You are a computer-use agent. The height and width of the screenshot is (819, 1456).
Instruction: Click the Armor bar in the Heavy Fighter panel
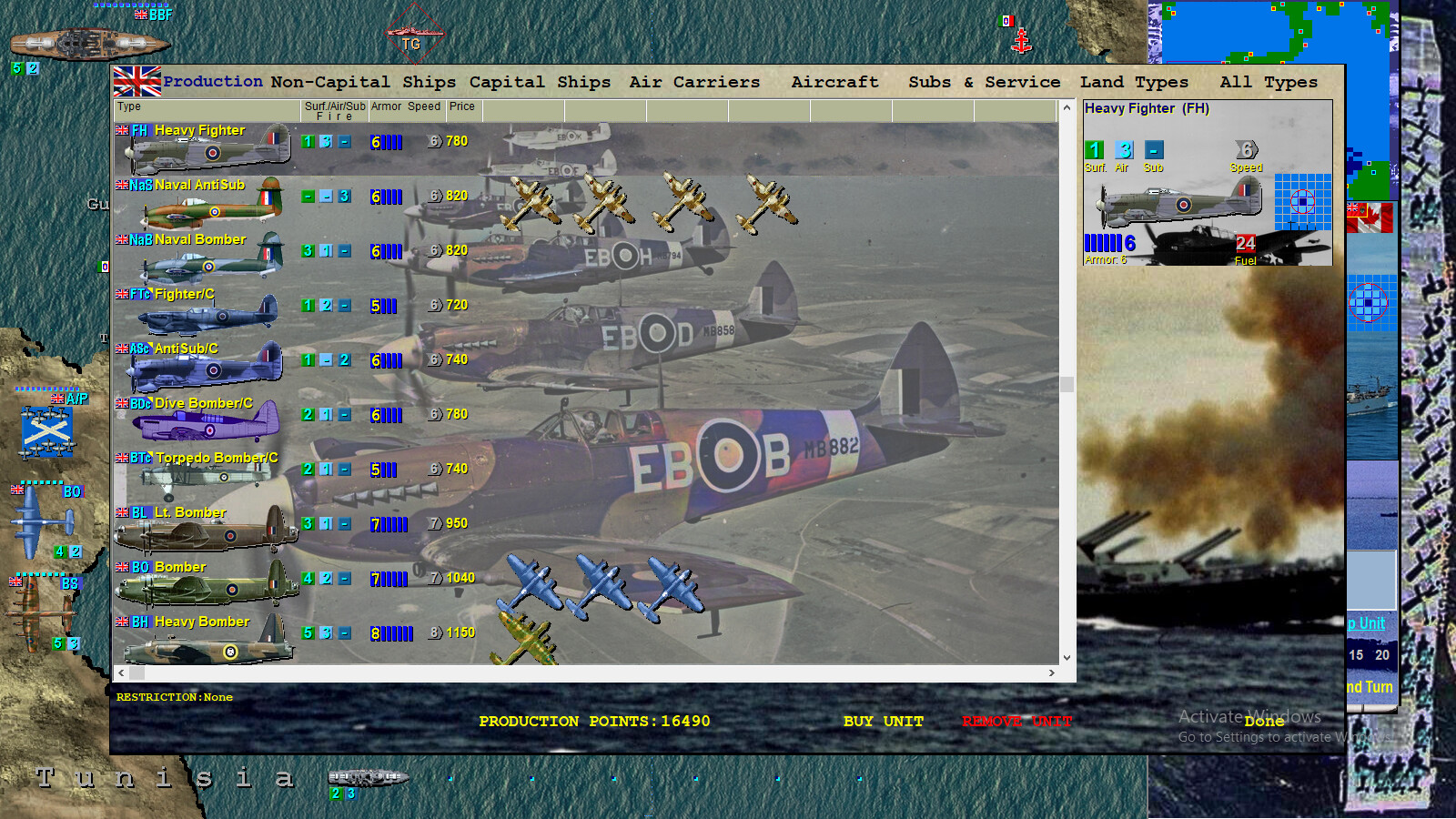(x=1105, y=242)
